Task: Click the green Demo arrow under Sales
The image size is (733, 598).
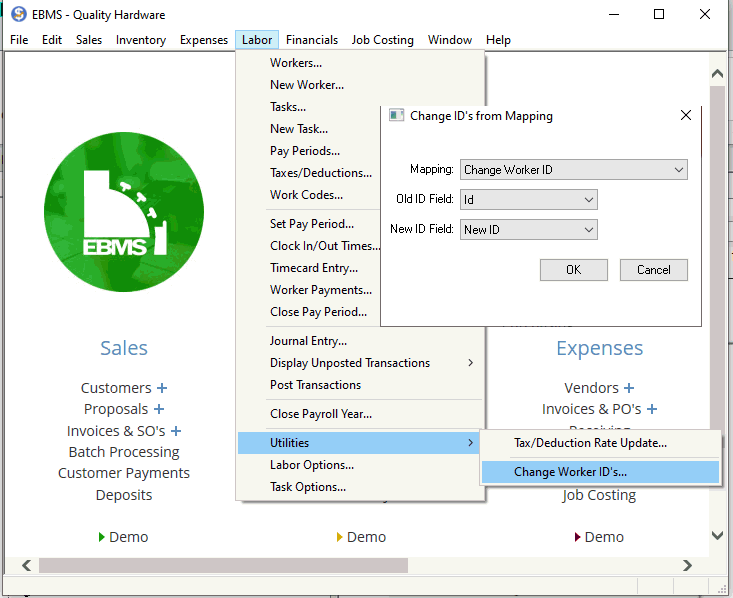Action: tap(101, 537)
